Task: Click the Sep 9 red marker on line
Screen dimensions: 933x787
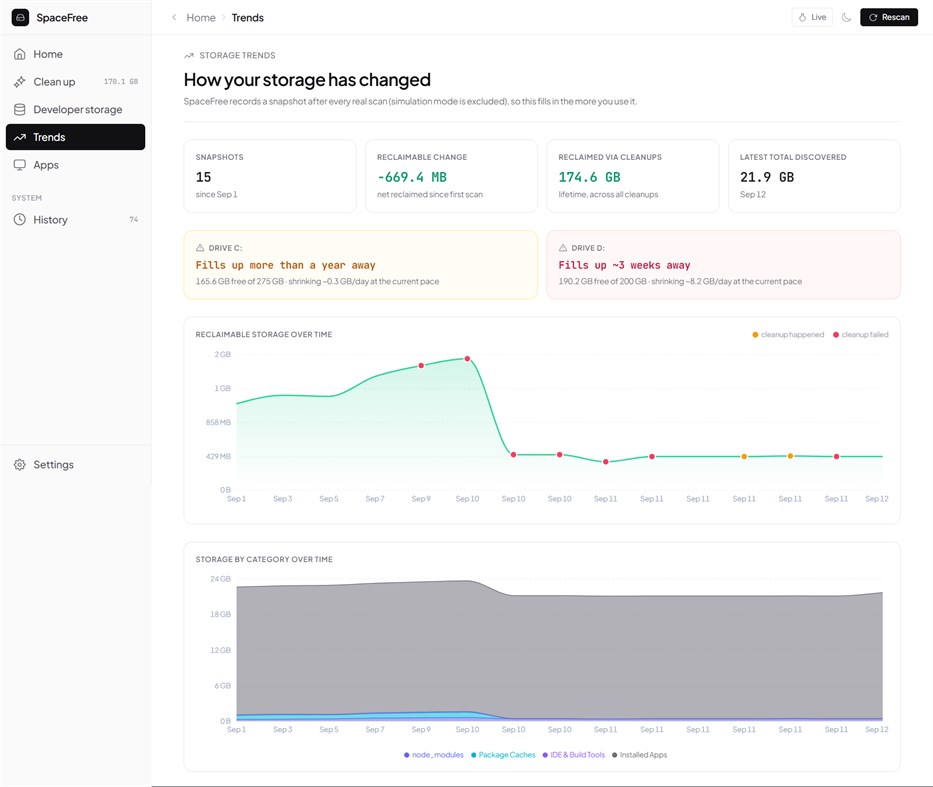Action: 421,366
